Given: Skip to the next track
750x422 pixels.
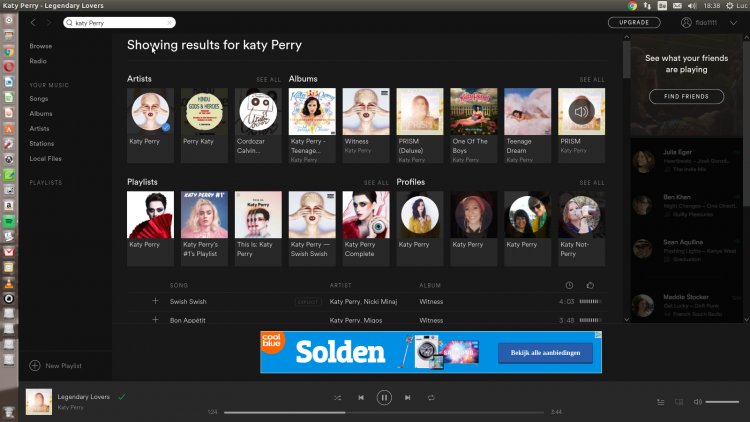Looking at the screenshot, I should [x=408, y=398].
